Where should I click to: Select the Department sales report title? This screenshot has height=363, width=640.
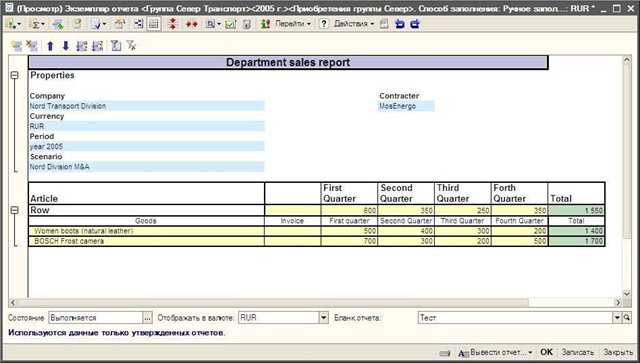(288, 62)
